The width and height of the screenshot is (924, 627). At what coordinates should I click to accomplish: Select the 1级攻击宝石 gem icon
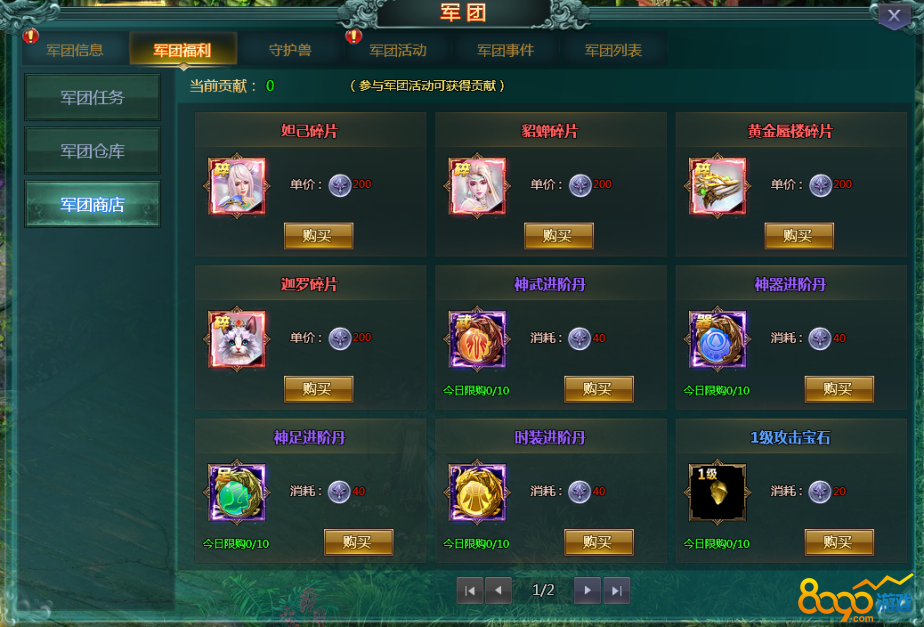point(718,493)
